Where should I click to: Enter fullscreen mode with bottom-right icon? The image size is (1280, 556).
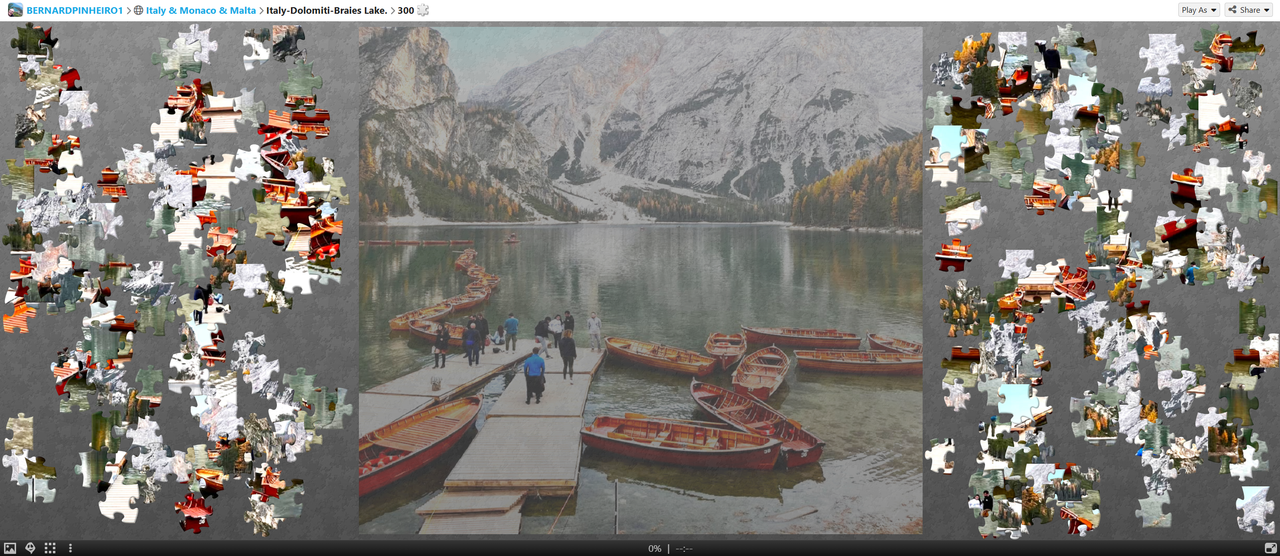[x=1270, y=548]
